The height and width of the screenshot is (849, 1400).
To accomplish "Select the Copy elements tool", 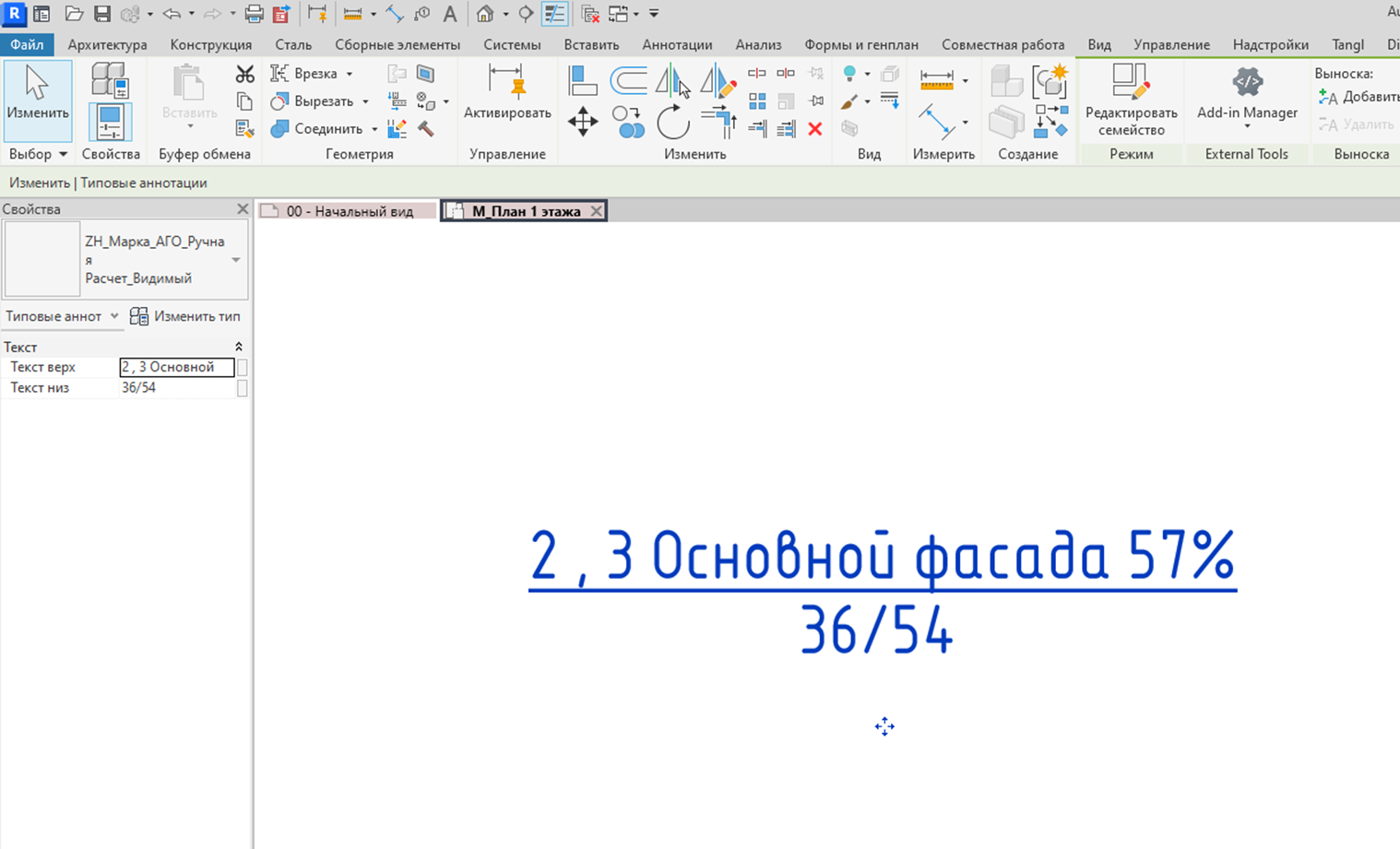I will (x=628, y=122).
